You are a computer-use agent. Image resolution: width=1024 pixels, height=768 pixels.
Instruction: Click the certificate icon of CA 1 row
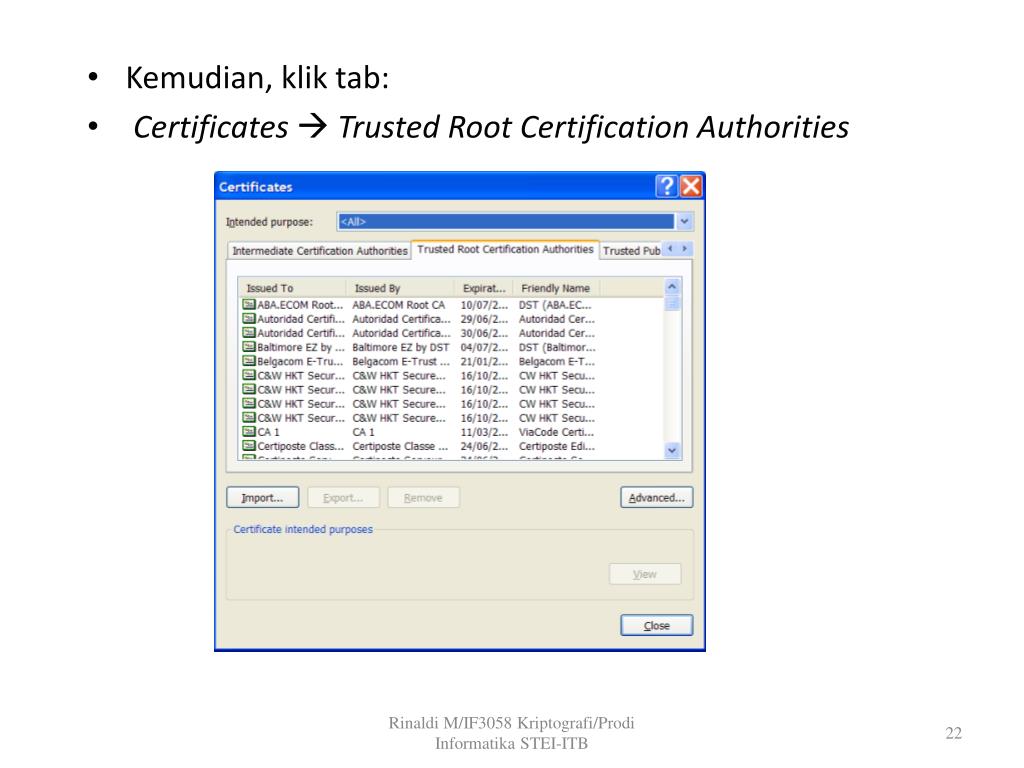(249, 432)
